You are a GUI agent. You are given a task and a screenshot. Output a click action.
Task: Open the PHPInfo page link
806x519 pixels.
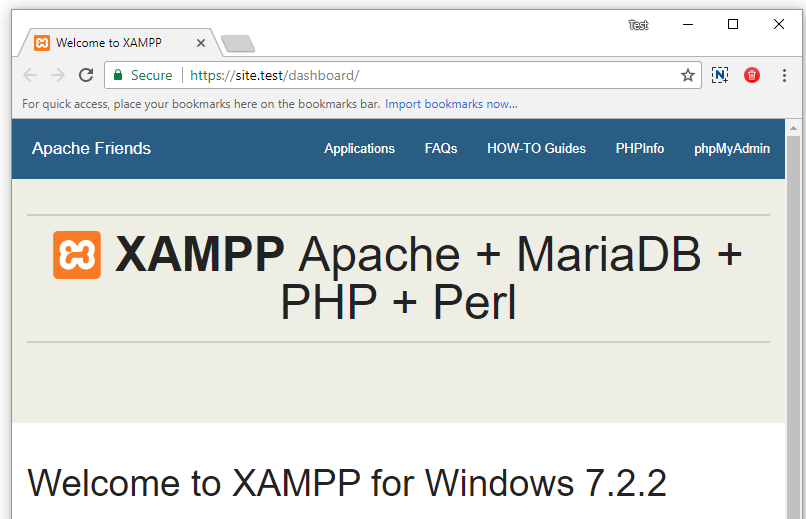click(639, 149)
